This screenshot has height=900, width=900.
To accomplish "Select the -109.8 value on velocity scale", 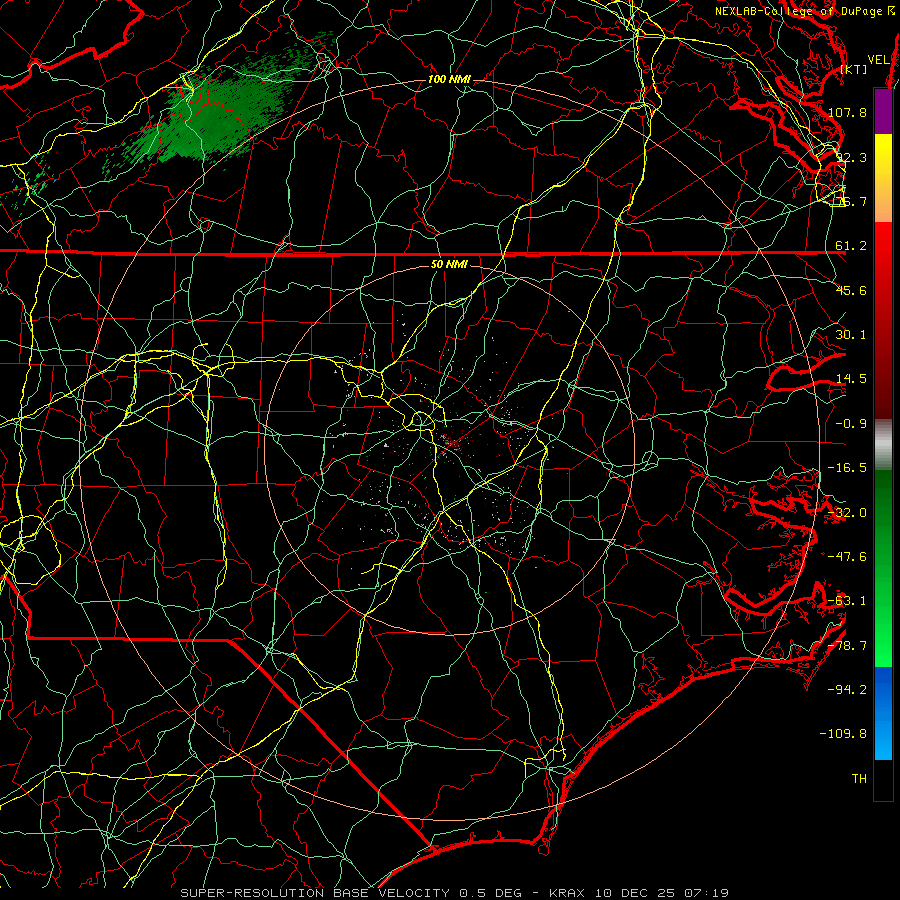I will (843, 734).
